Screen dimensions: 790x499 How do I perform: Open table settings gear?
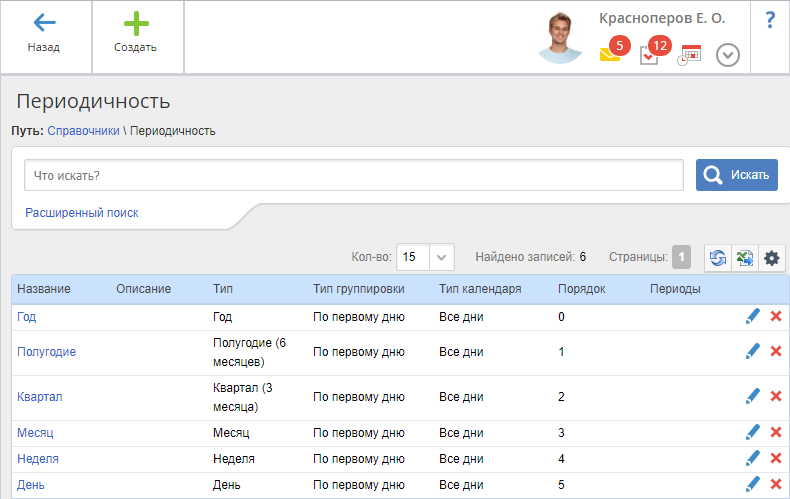point(771,258)
